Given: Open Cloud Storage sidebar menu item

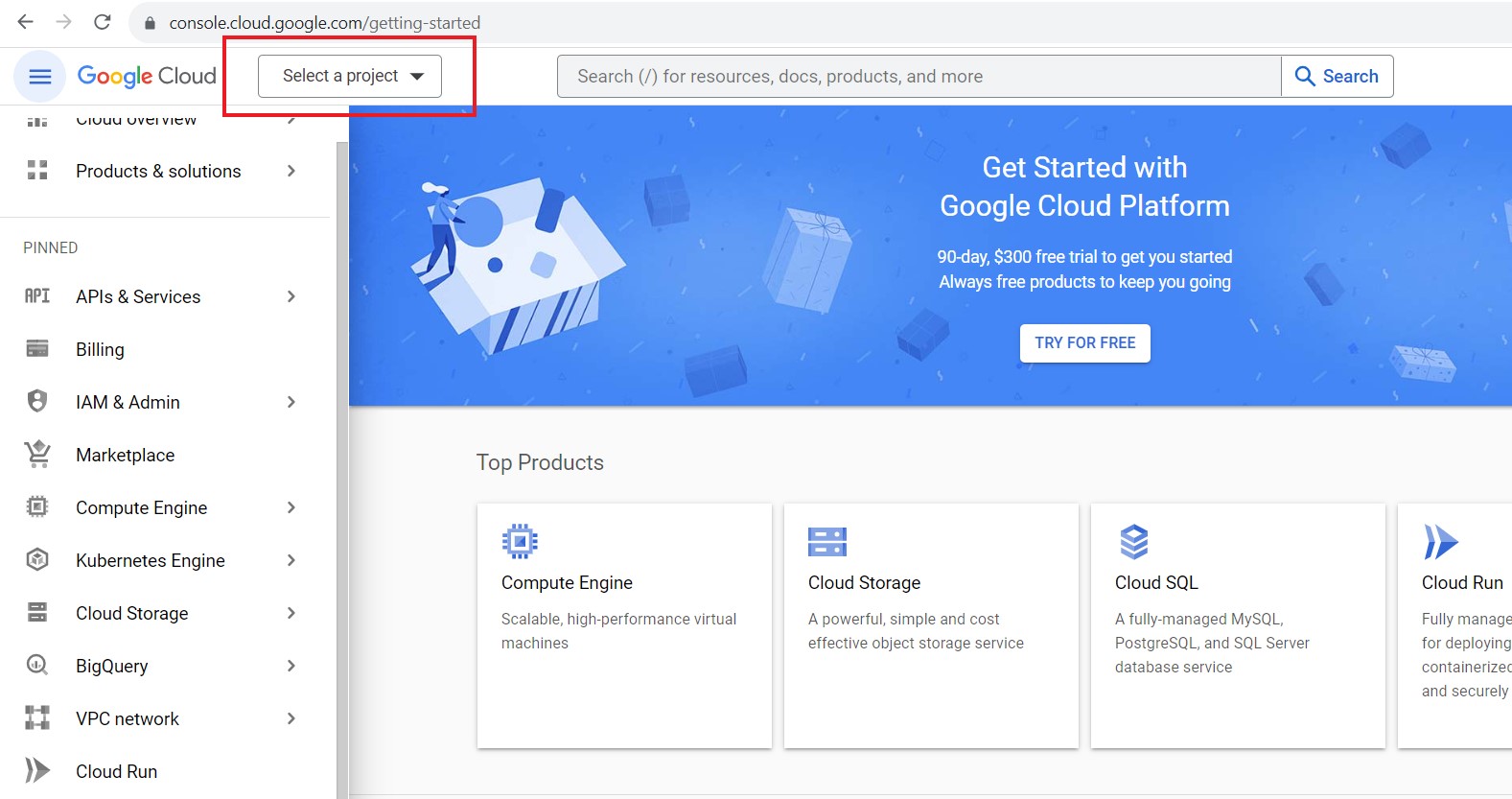Looking at the screenshot, I should pos(131,613).
